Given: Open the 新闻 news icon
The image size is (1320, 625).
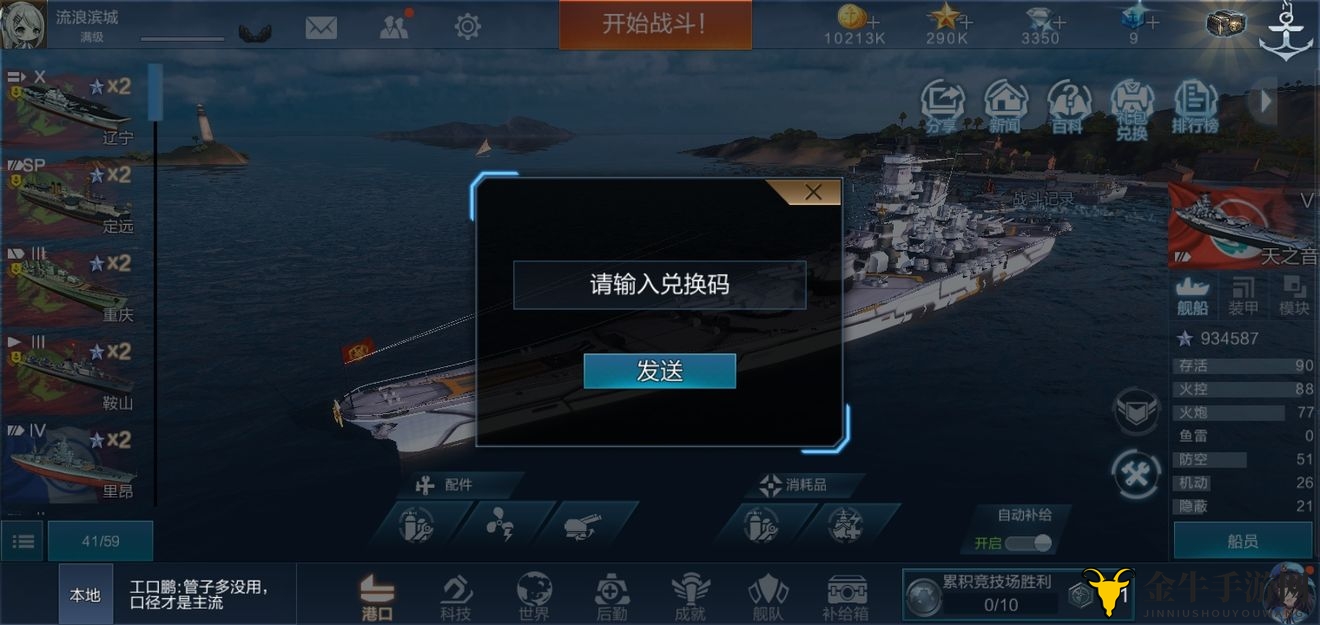Looking at the screenshot, I should point(1005,107).
